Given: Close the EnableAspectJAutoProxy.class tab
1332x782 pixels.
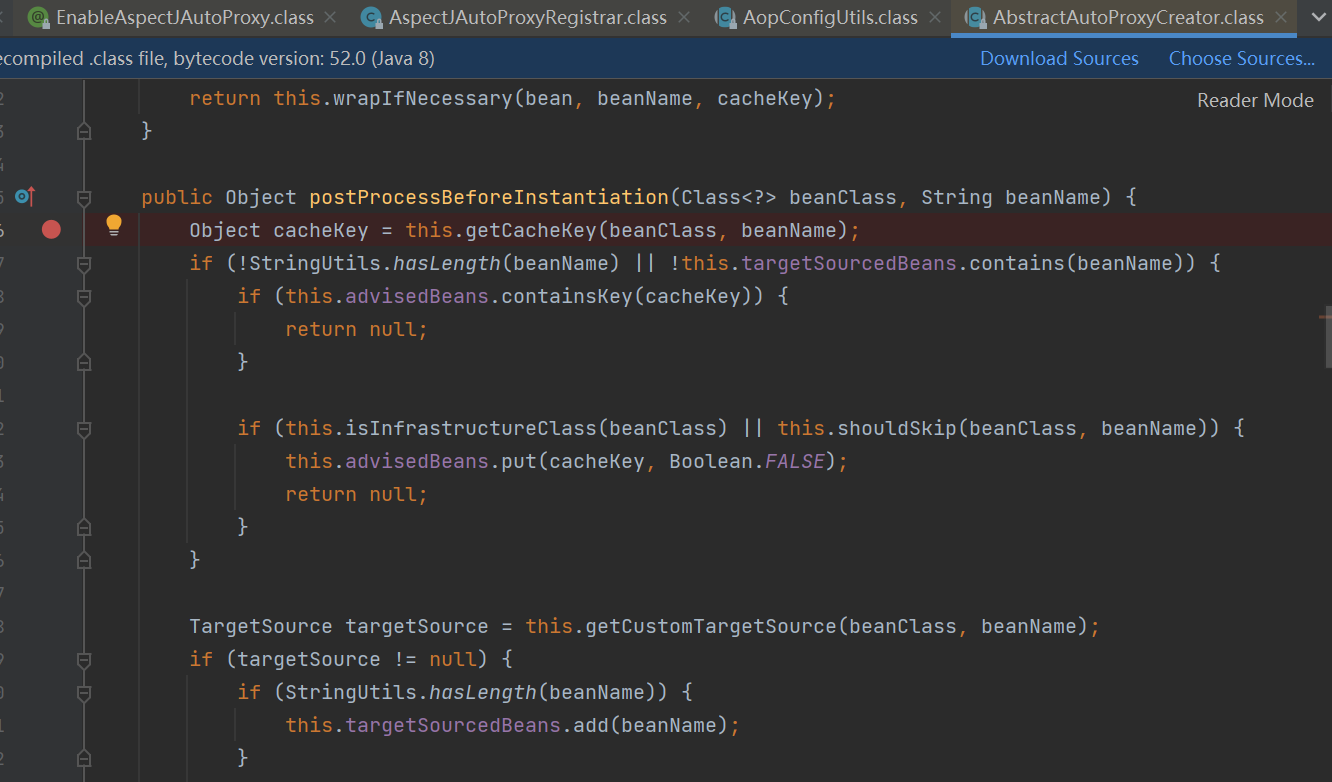Looking at the screenshot, I should 332,17.
